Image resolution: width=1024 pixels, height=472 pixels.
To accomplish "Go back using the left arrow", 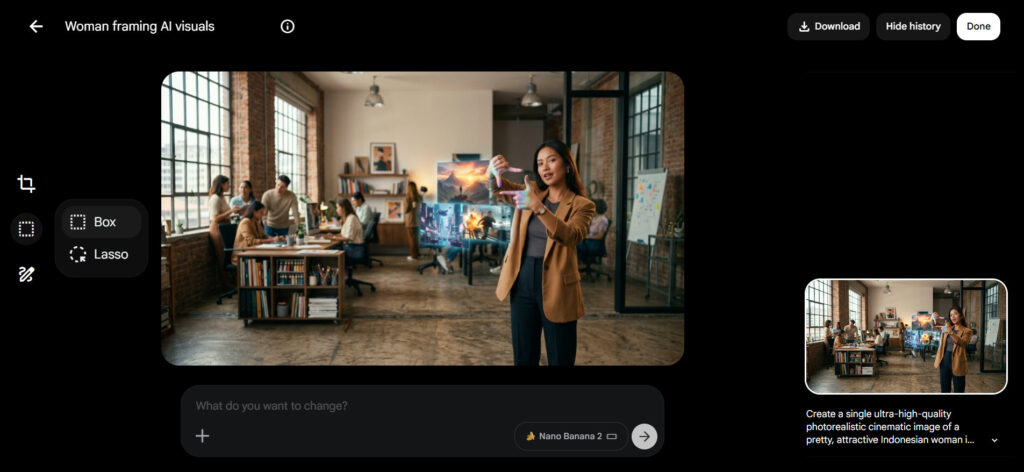I will 36,26.
